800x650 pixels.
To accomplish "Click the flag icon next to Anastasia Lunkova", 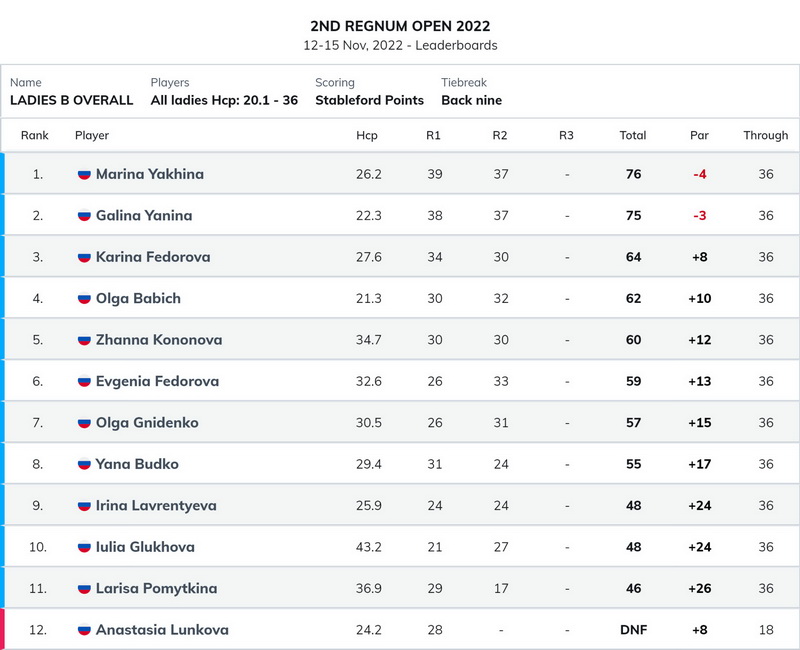I will (x=84, y=630).
